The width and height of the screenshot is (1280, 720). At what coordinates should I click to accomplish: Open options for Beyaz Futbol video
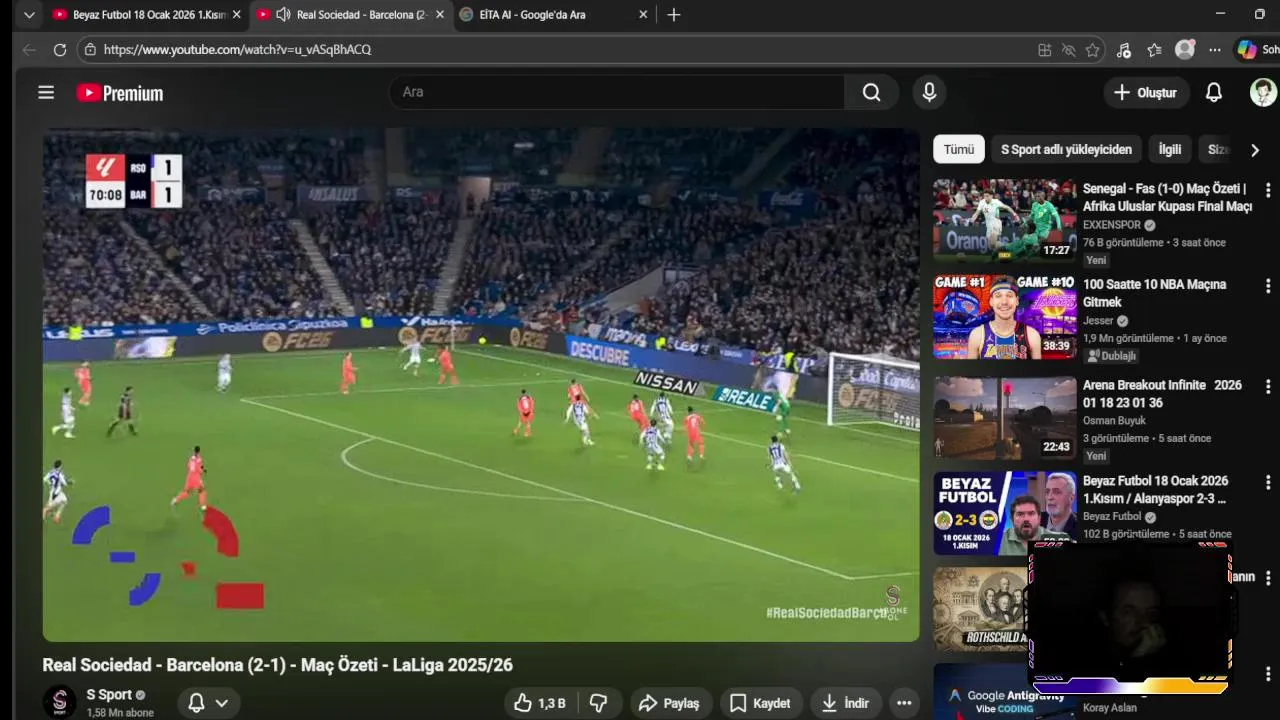click(1268, 482)
